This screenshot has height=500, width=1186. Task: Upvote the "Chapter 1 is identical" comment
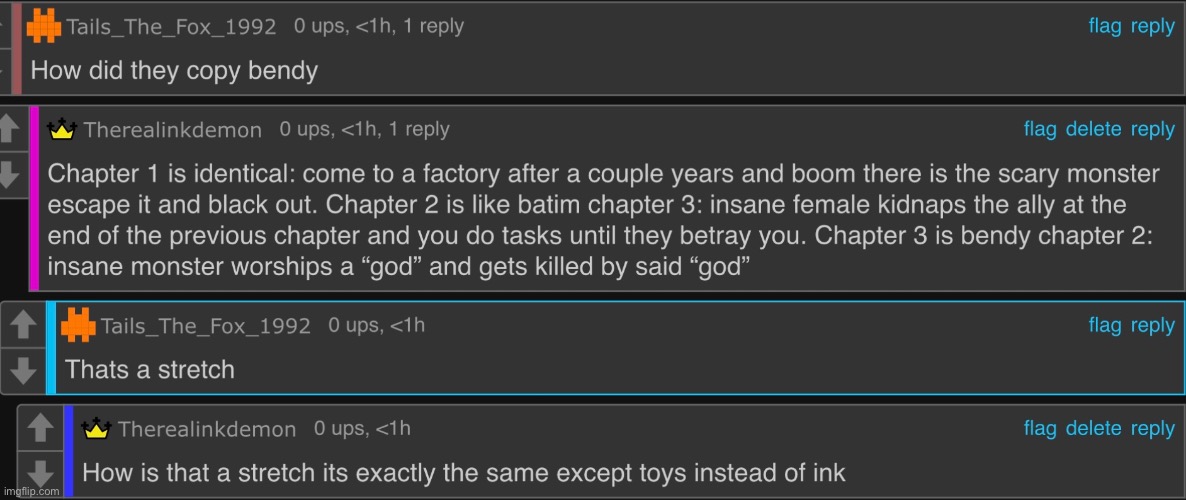[x=9, y=128]
